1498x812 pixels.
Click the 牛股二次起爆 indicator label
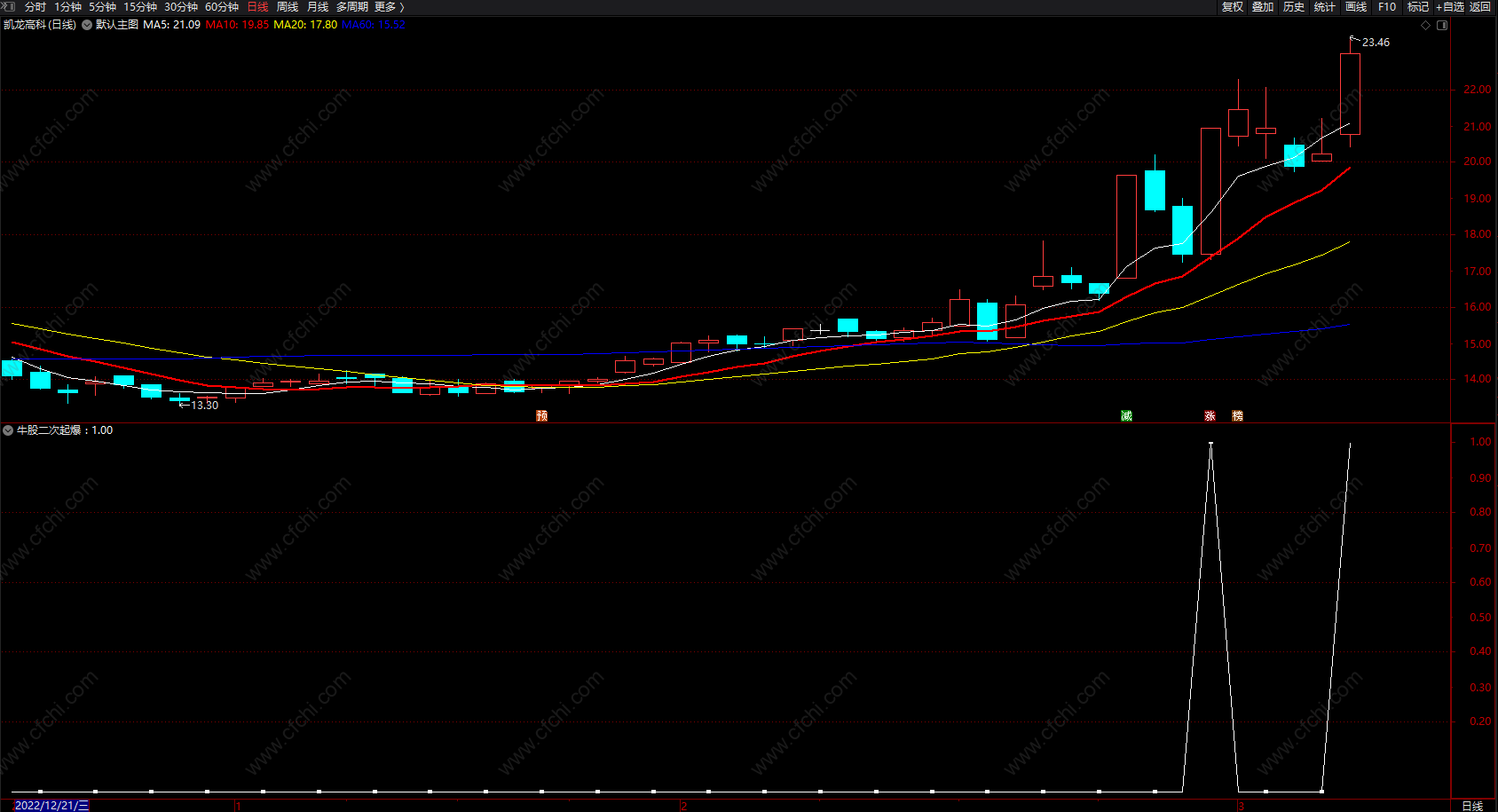tap(49, 430)
